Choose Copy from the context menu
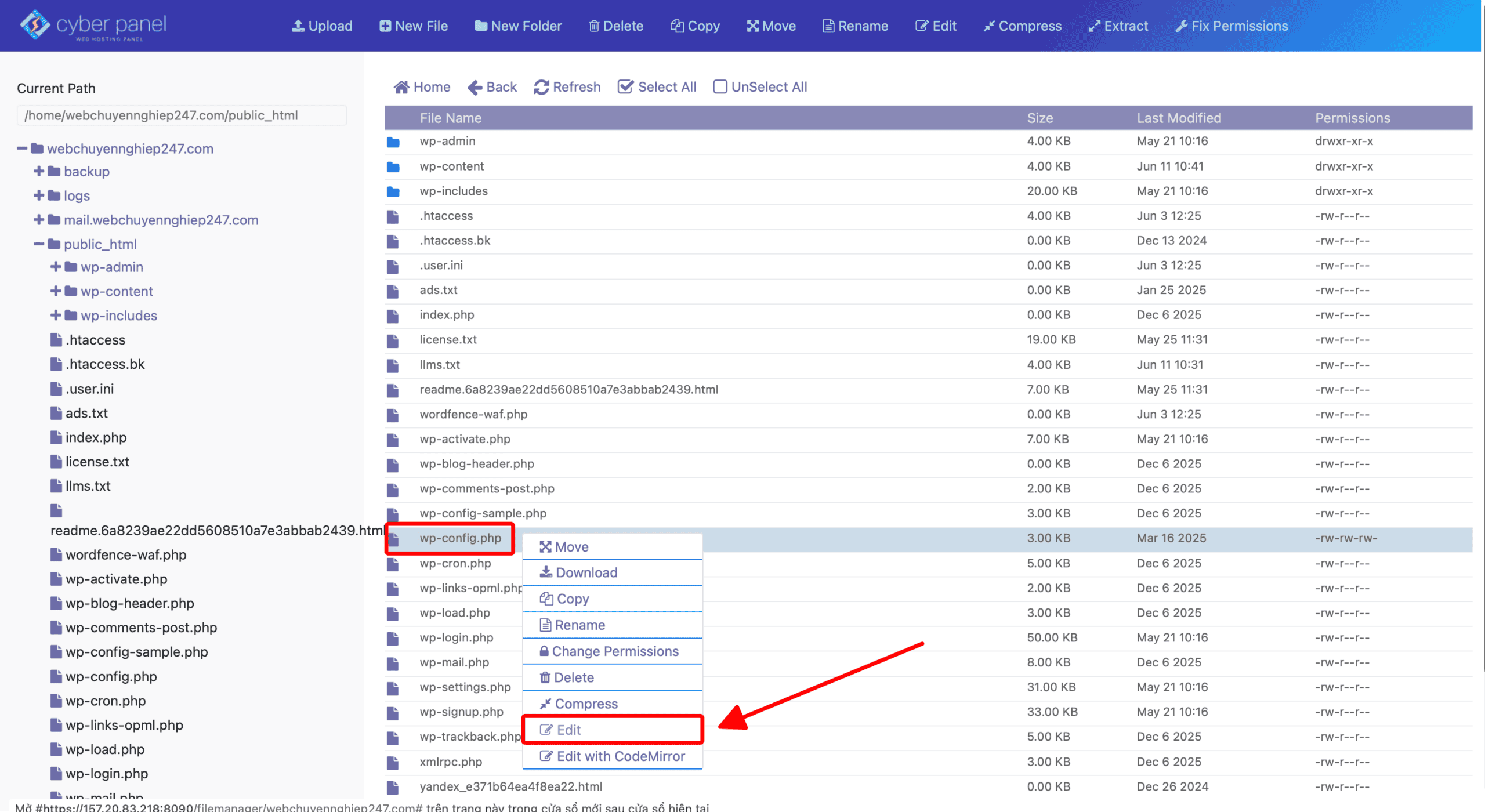Screen dimensions: 1485x812 (x=613, y=599)
